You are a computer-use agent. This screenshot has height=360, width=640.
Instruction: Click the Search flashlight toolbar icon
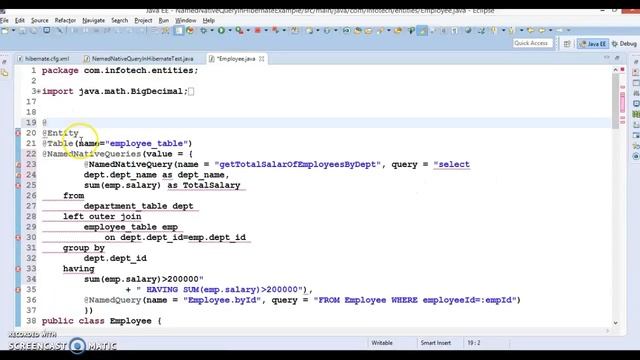coord(381,31)
